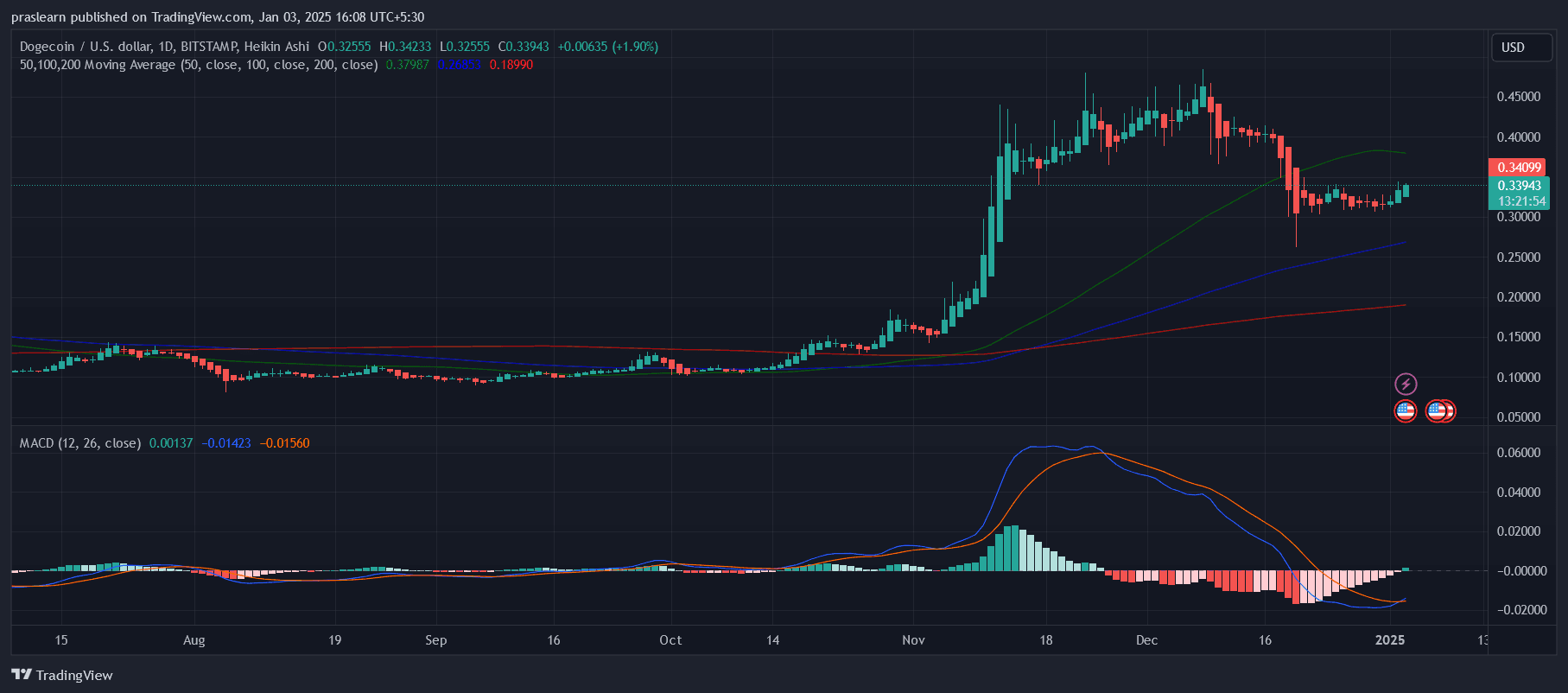Click the 0.05000 price axis label
Viewport: 1568px width, 693px height.
point(1518,417)
